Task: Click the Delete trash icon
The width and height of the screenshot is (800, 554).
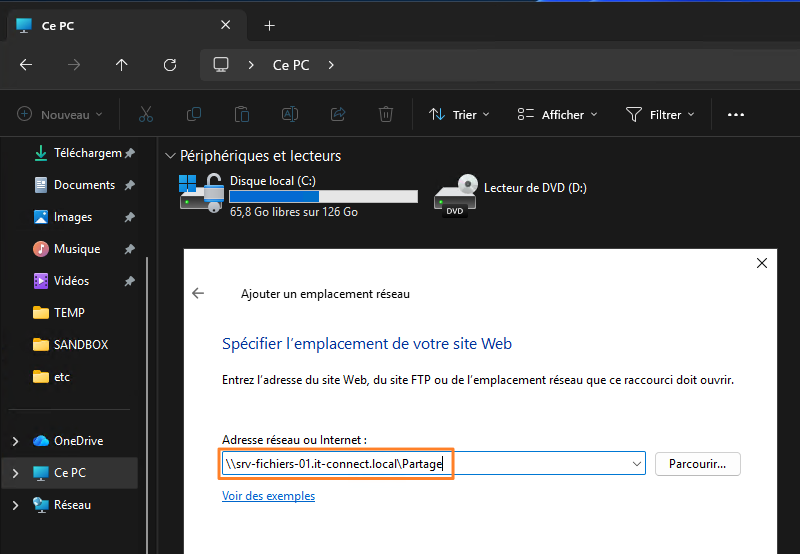Action: click(386, 115)
